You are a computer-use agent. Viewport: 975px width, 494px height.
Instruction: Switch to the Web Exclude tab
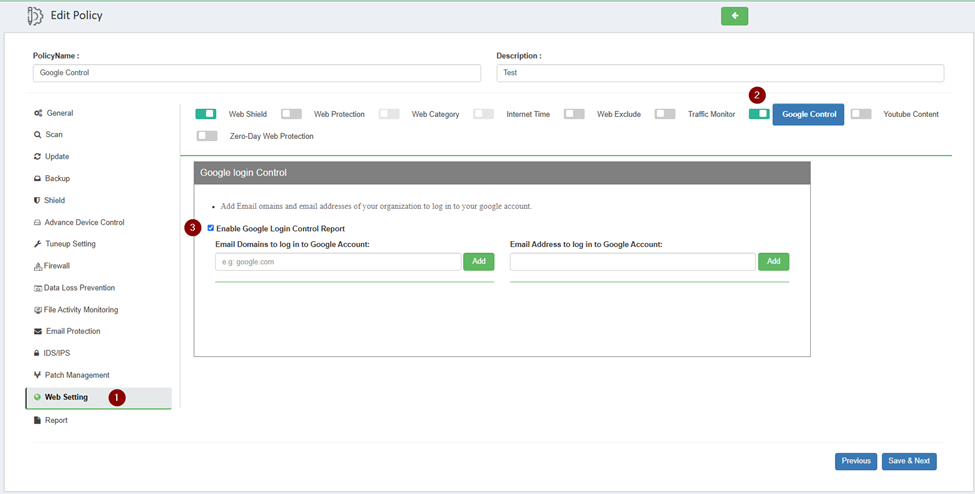coord(619,114)
